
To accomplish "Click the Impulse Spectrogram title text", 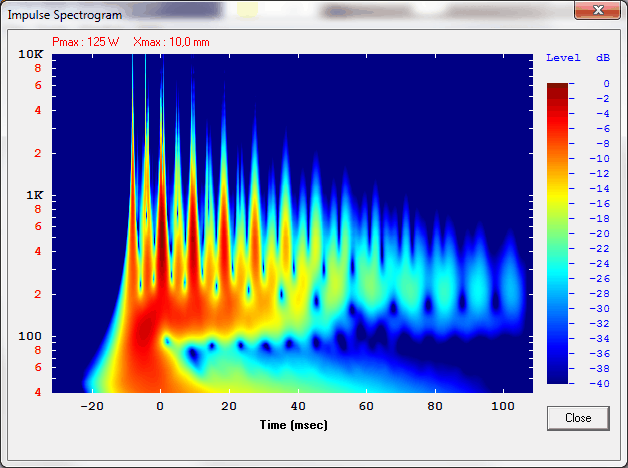I will (x=65, y=15).
